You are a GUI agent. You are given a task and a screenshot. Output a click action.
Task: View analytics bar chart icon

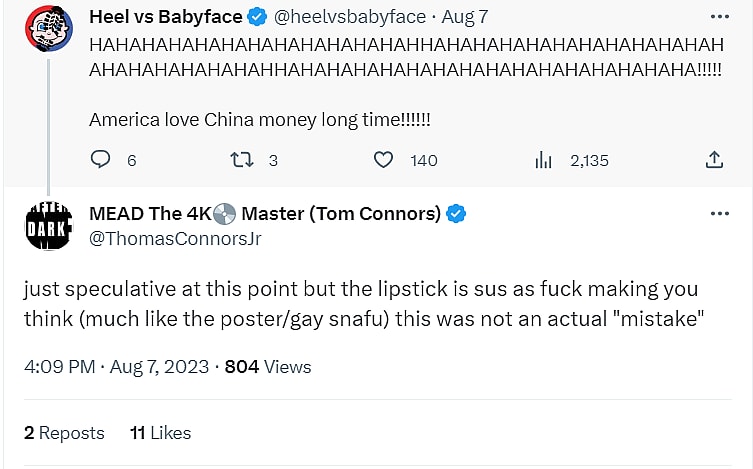(x=544, y=160)
